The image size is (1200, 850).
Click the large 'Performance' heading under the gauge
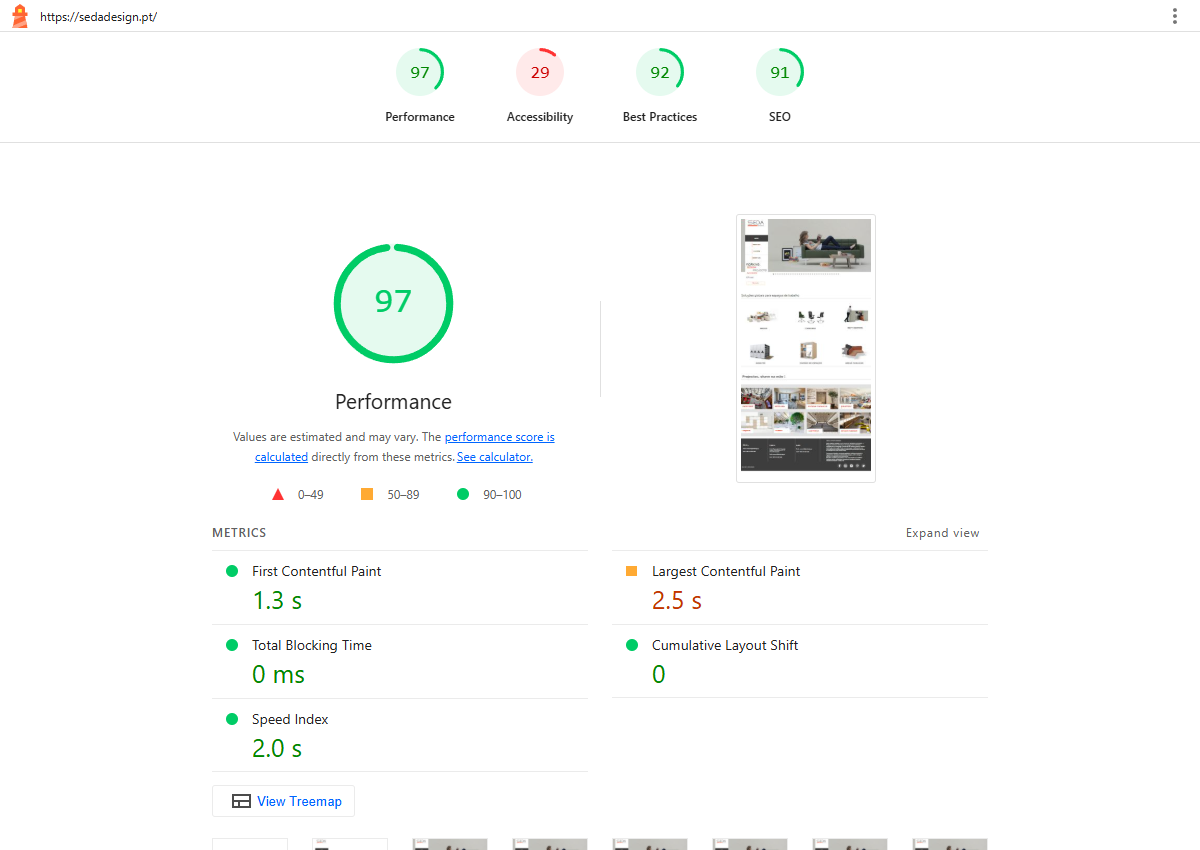[393, 402]
